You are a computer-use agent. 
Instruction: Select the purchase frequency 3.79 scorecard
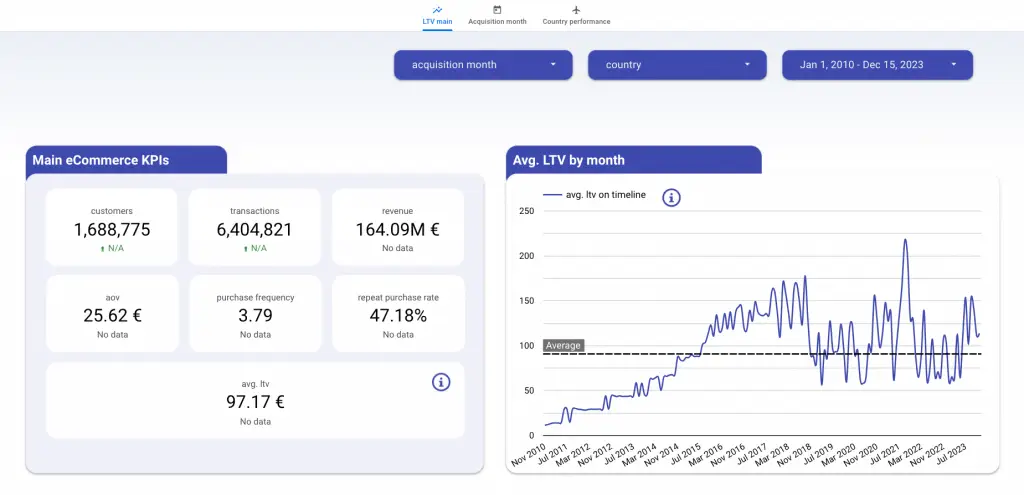click(255, 313)
